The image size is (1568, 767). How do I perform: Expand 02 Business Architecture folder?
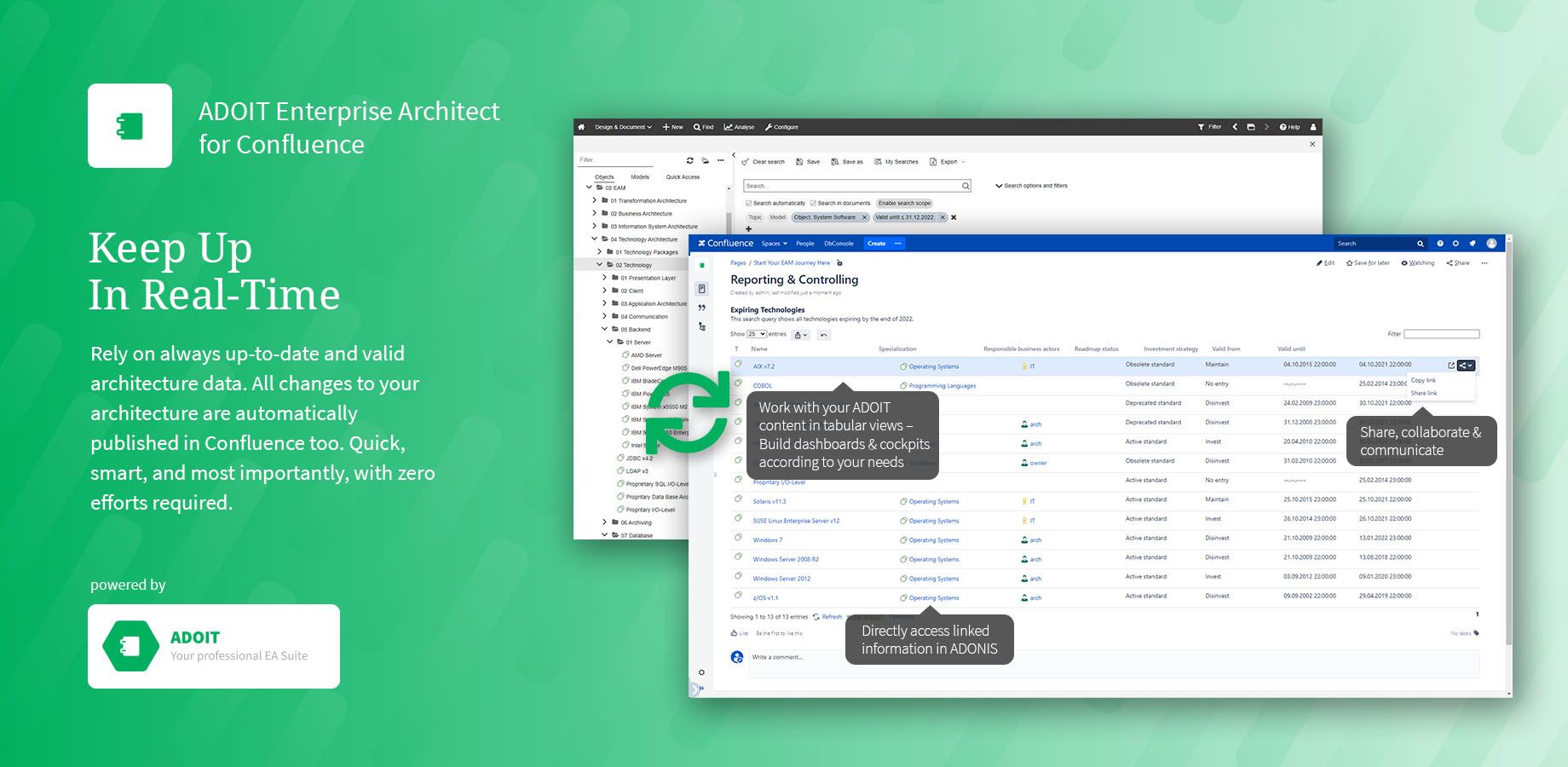coord(595,213)
